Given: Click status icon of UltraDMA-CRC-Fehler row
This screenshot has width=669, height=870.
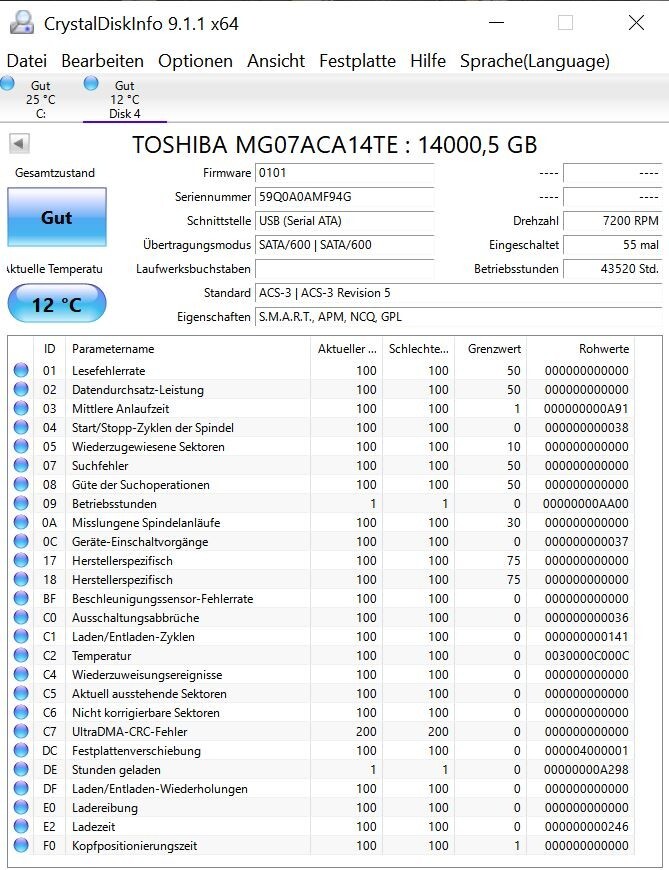Looking at the screenshot, I should pyautogui.click(x=21, y=731).
